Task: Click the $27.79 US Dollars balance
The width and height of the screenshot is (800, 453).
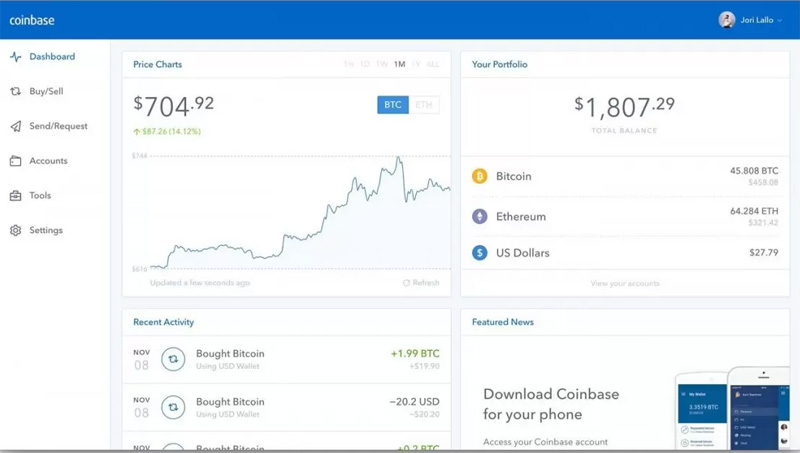Action: pyautogui.click(x=764, y=253)
